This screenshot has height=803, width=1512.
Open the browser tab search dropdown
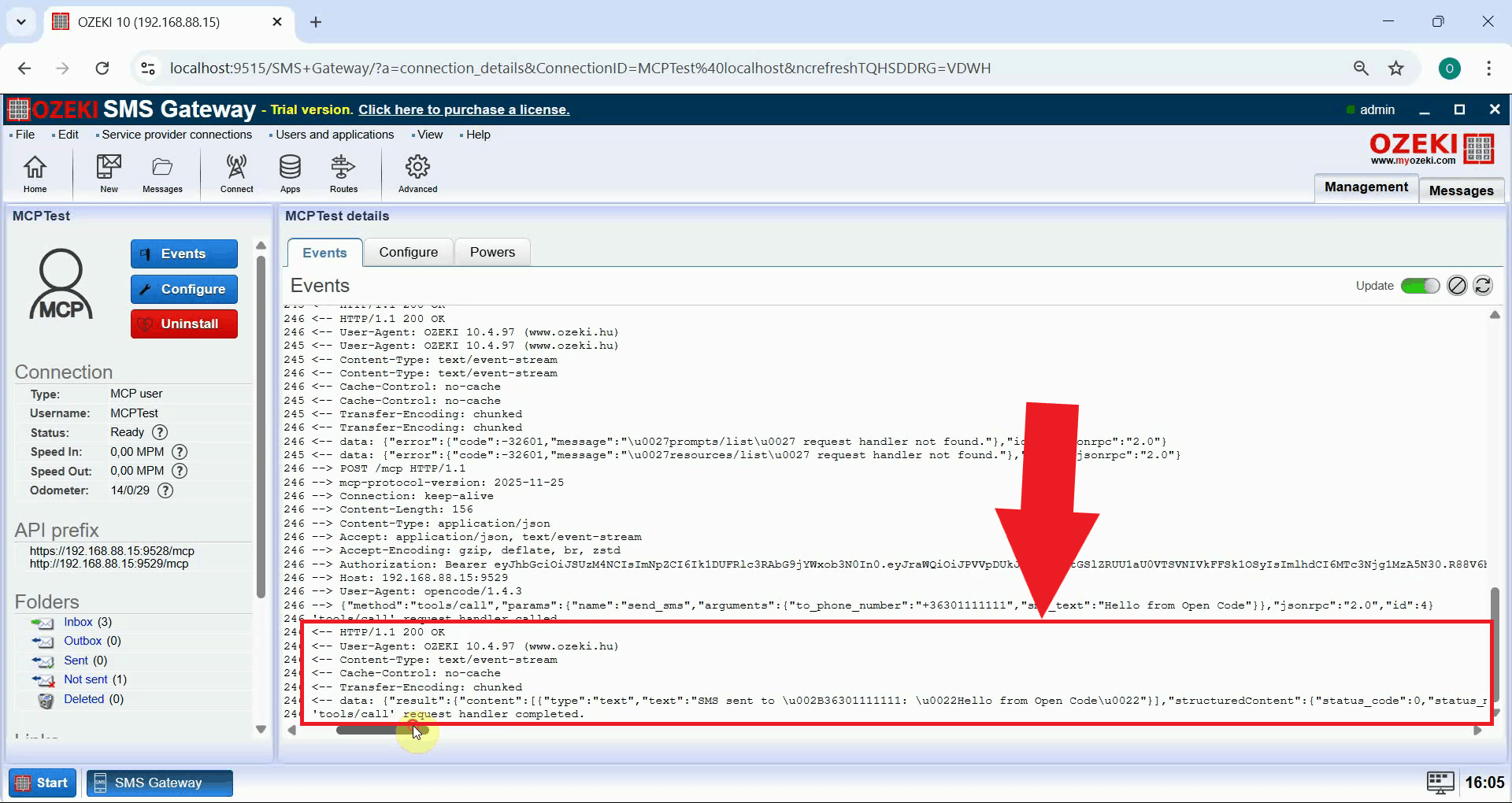21,22
